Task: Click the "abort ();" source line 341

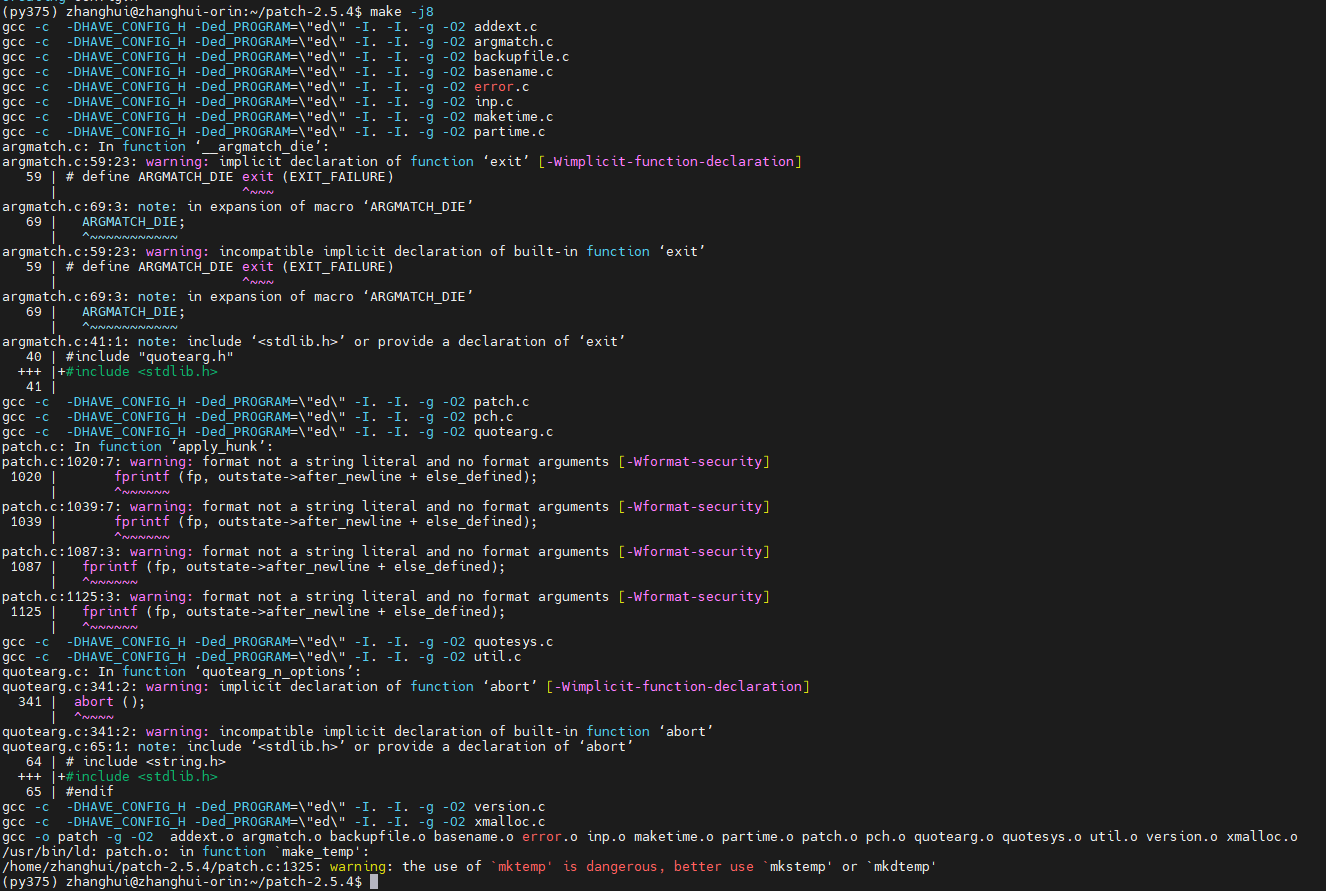Action: pos(110,701)
